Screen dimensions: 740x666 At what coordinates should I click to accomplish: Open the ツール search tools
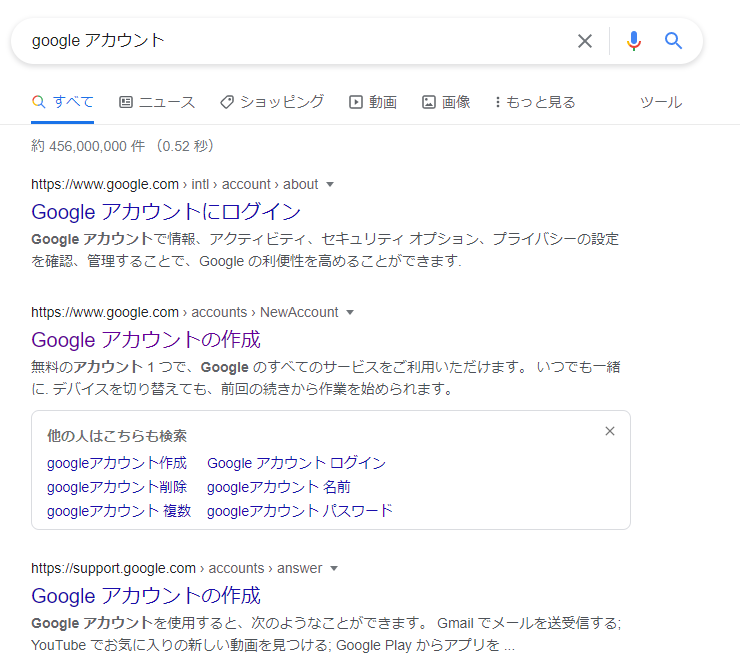[x=661, y=102]
